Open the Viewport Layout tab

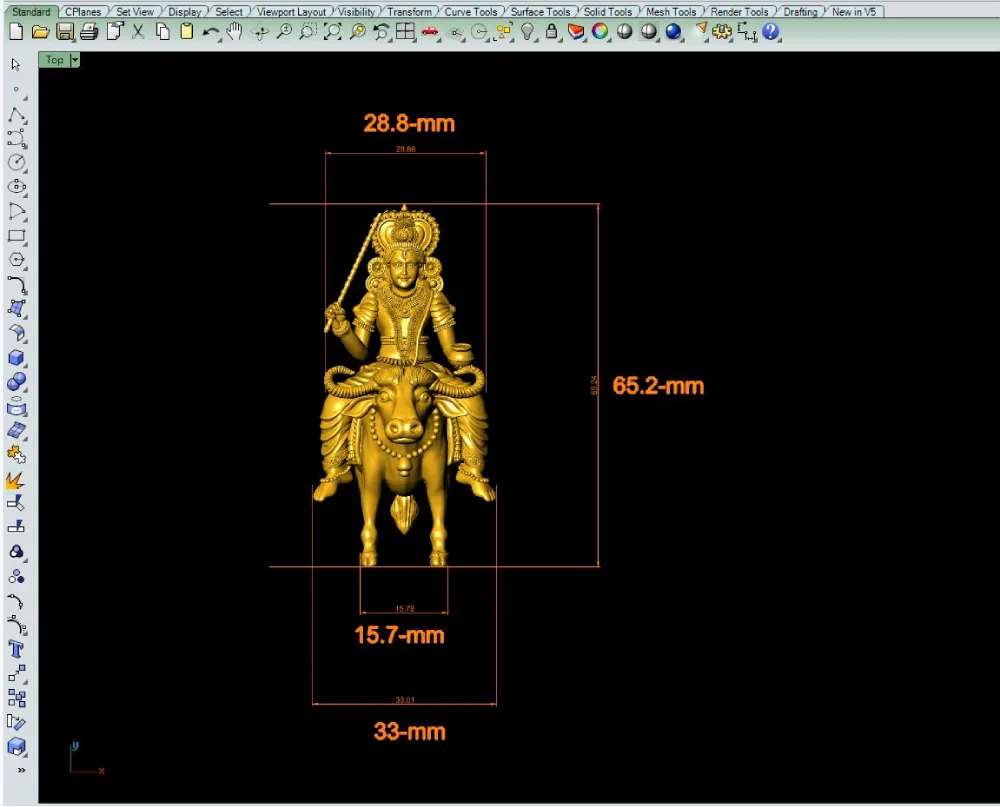pos(291,11)
